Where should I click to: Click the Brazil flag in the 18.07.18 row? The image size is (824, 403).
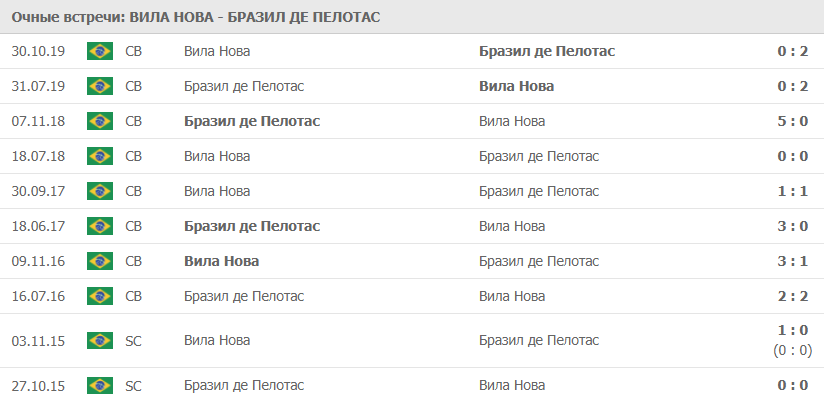100,156
